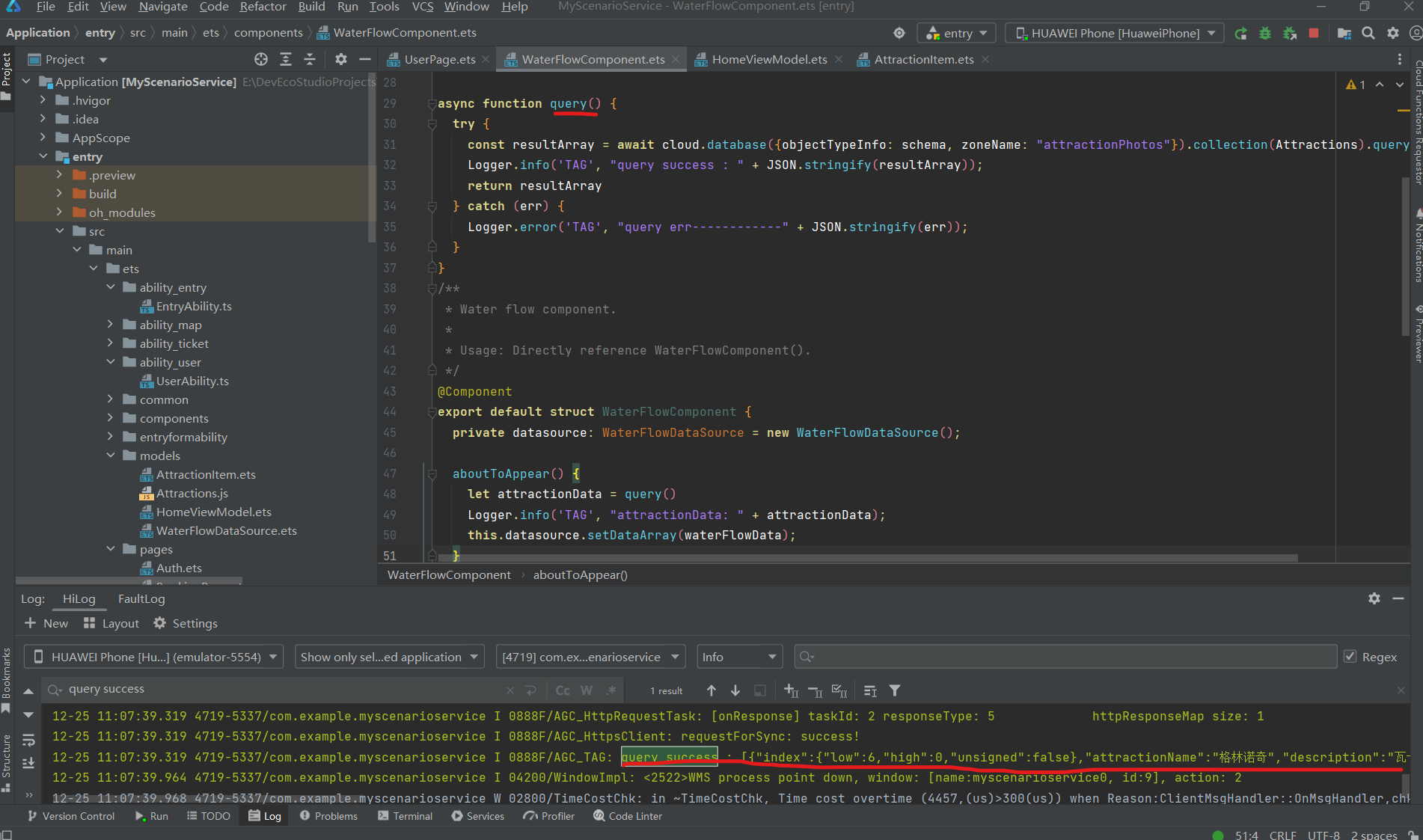This screenshot has height=840, width=1423.
Task: Open Project panel options gear
Action: (x=341, y=59)
